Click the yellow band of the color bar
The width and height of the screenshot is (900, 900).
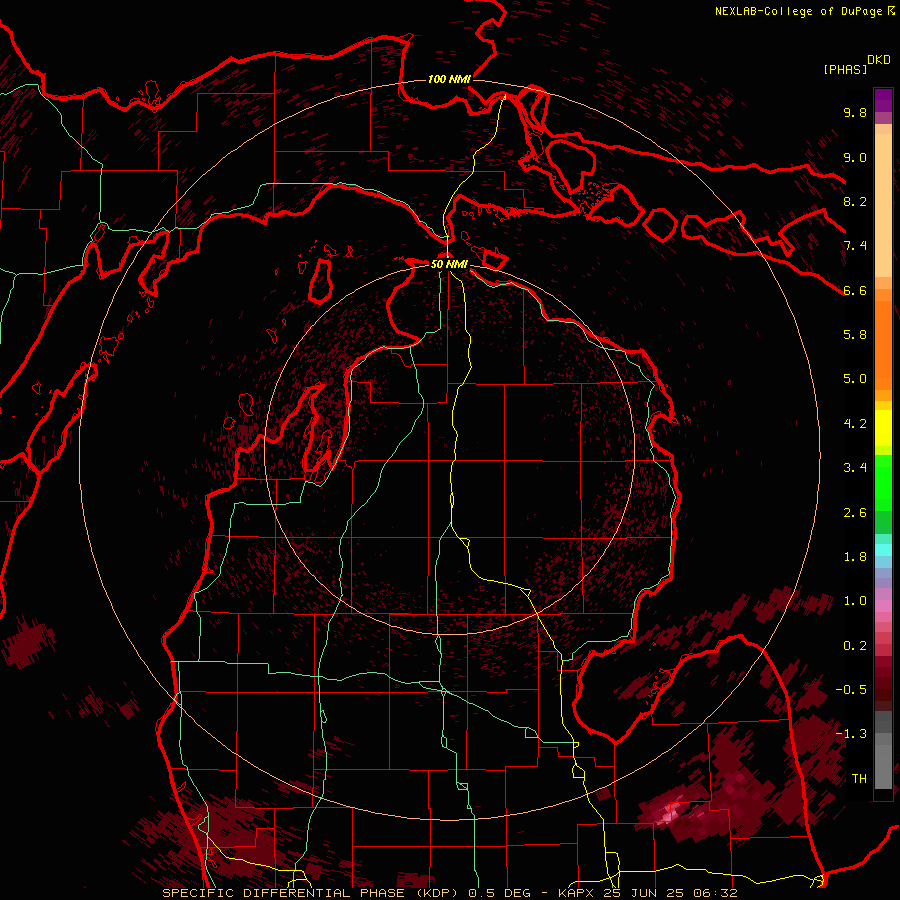pyautogui.click(x=883, y=428)
